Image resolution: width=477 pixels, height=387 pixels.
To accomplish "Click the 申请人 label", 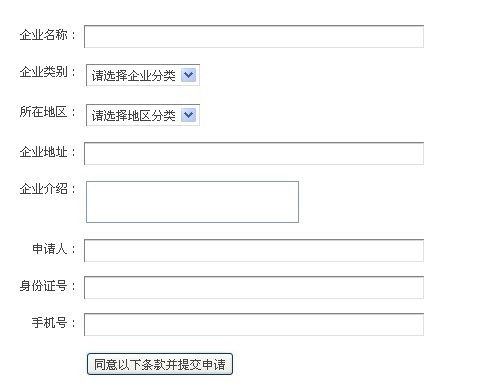I will tap(50, 249).
